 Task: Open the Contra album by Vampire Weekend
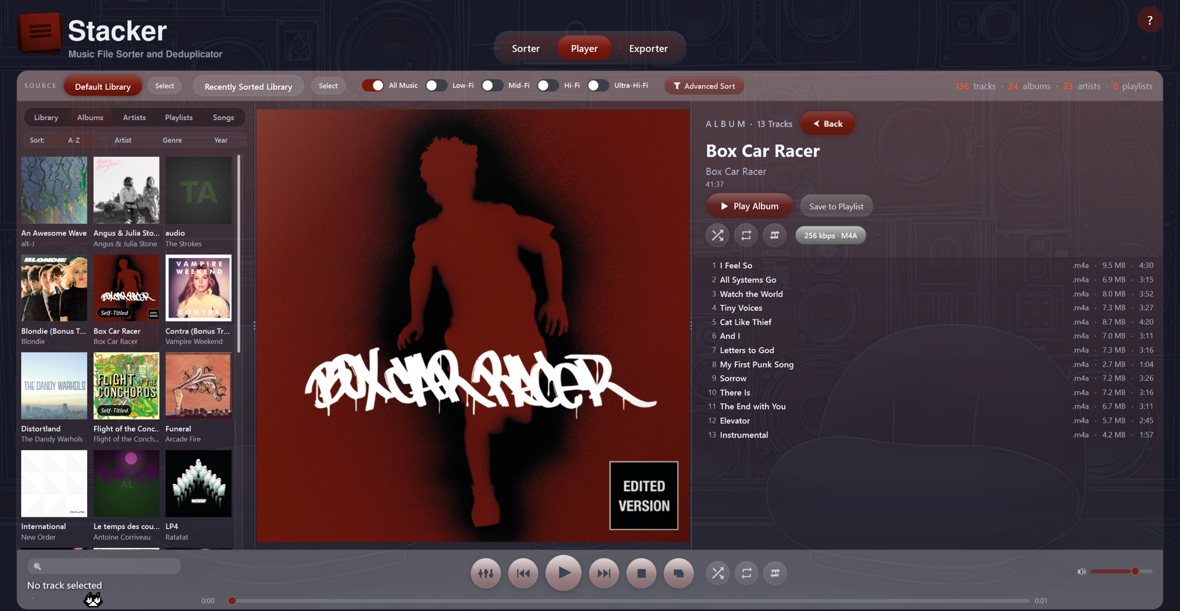coord(199,287)
